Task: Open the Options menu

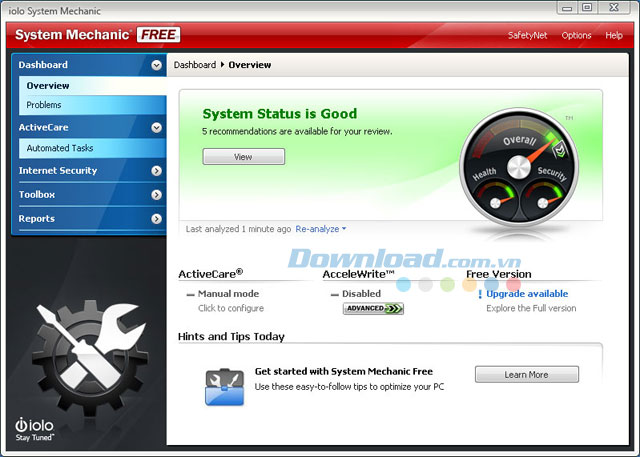Action: click(576, 35)
